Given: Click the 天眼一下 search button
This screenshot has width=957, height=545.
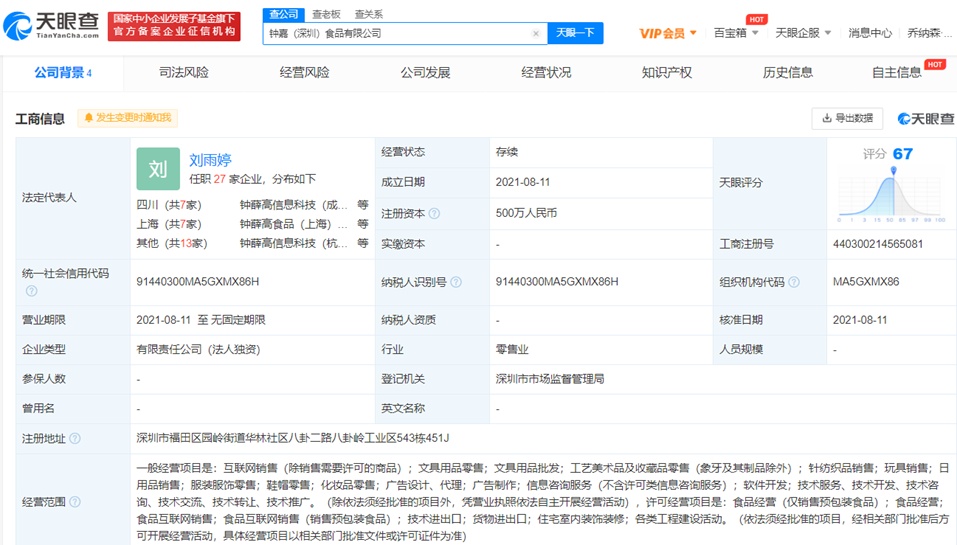Looking at the screenshot, I should click(x=575, y=33).
